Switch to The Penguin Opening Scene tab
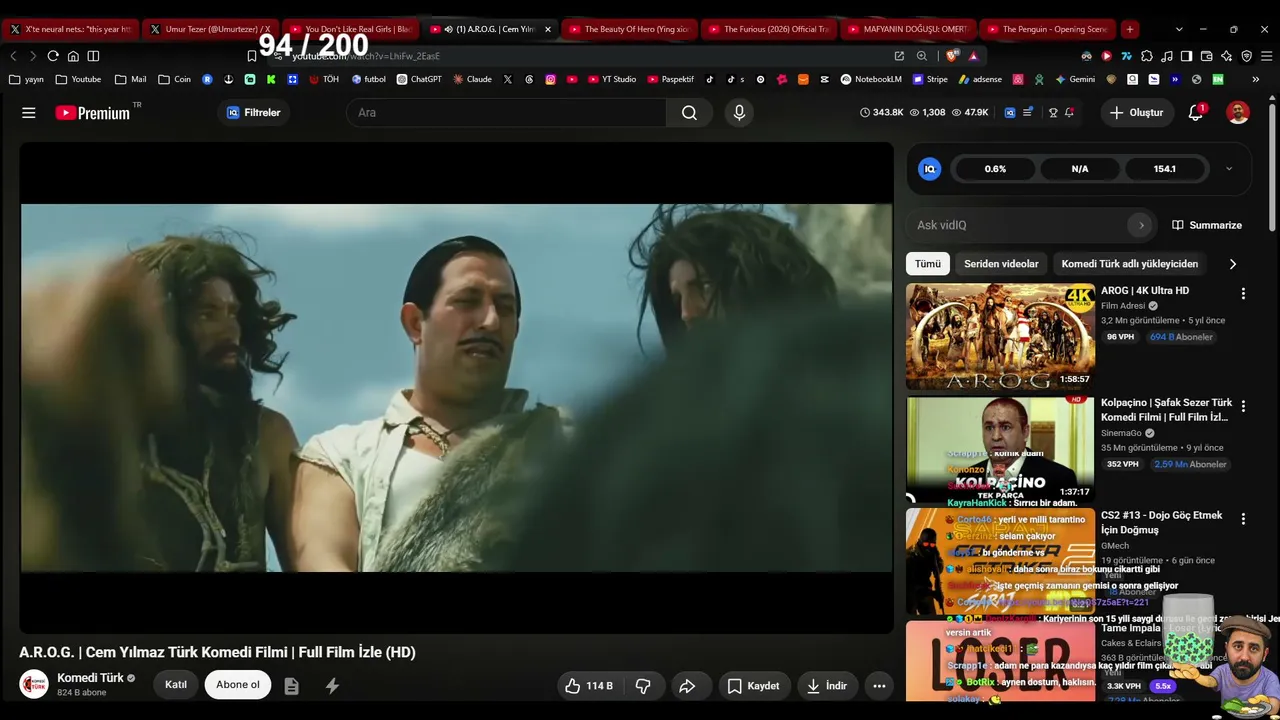Image resolution: width=1280 pixels, height=720 pixels. [1048, 29]
